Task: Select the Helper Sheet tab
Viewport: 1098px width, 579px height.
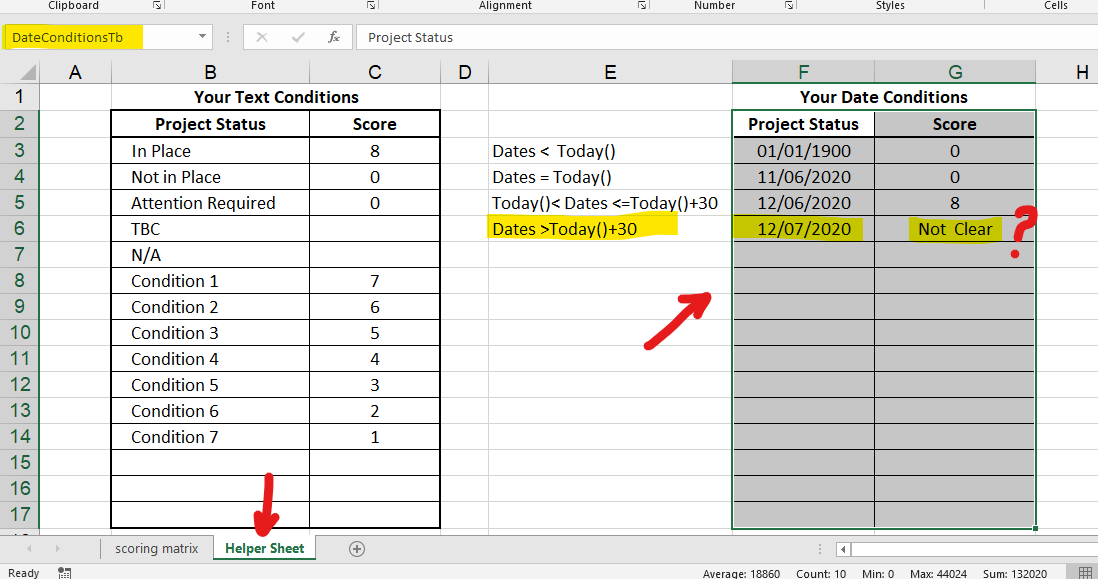Action: (265, 549)
